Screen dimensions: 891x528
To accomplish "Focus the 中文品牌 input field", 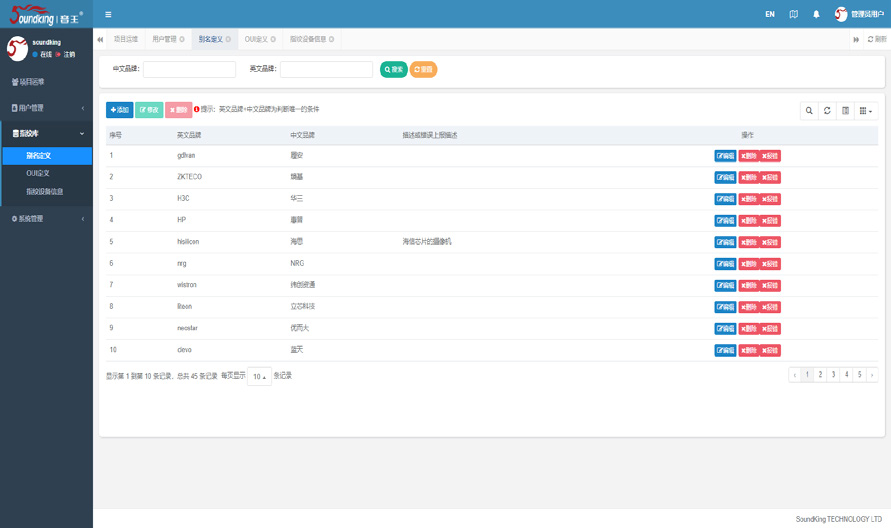I will [x=189, y=69].
